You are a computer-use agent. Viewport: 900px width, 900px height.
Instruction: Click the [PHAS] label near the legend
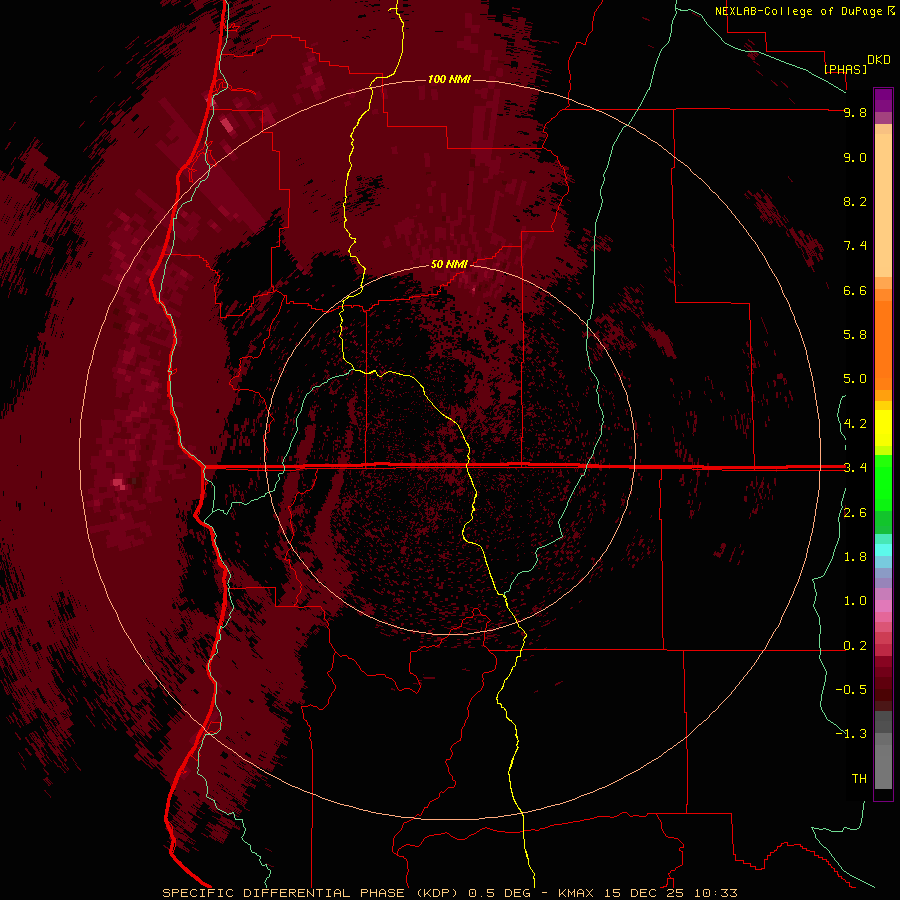[x=845, y=69]
